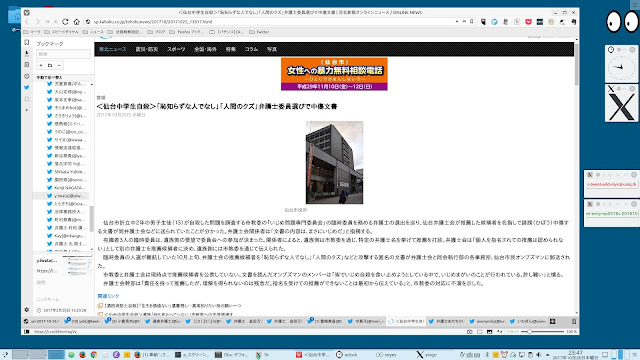Click the Pocket extension icon
The width and height of the screenshot is (640, 360).
[528, 22]
